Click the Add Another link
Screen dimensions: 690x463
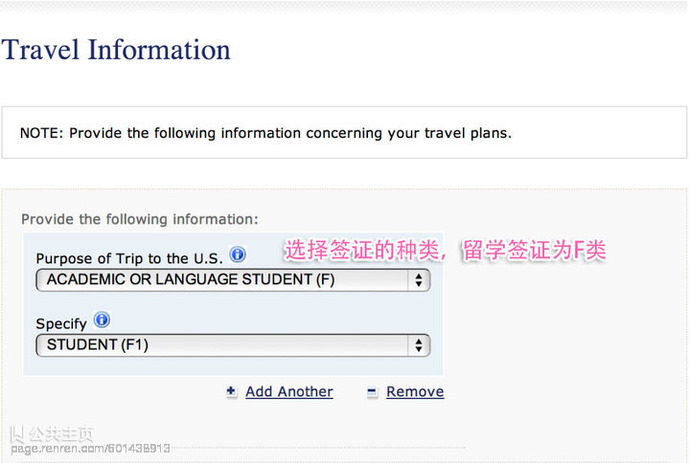289,392
